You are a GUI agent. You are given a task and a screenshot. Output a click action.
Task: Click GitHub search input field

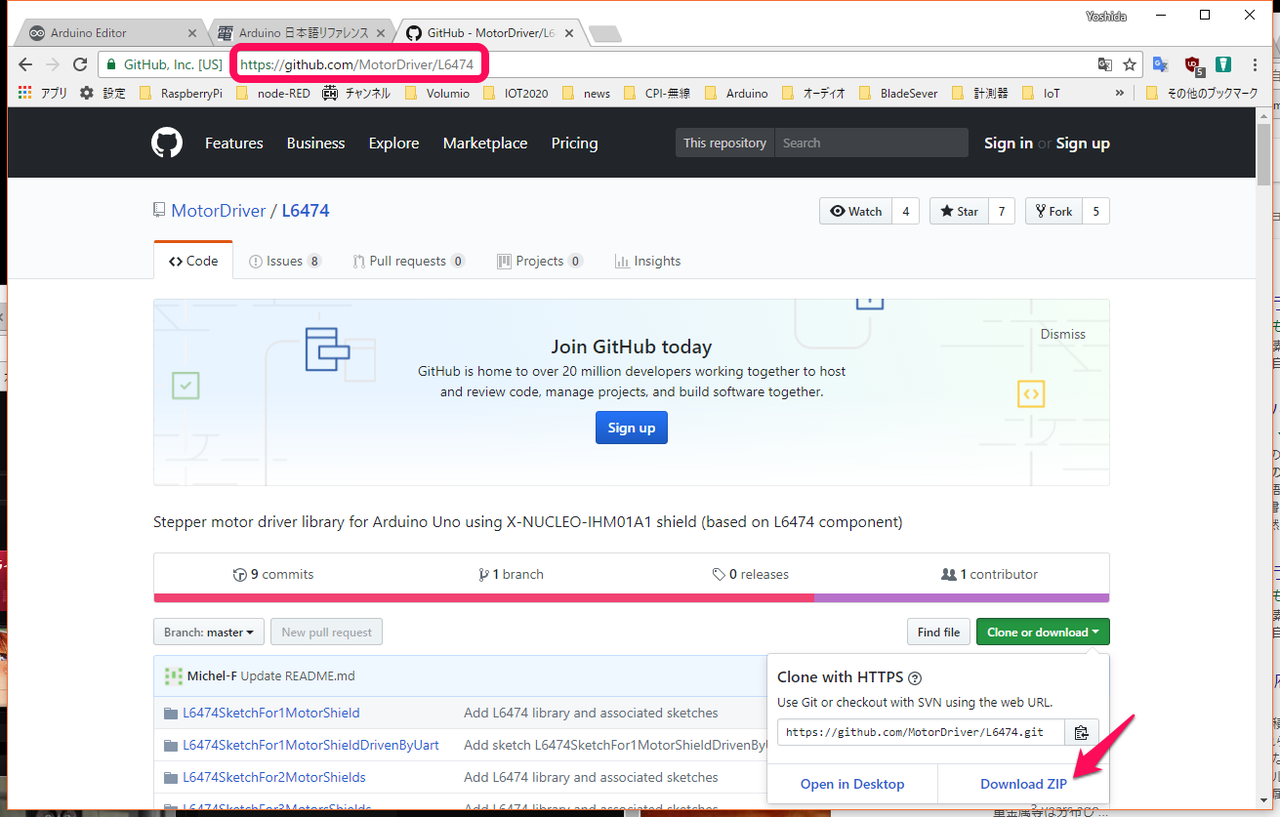[871, 143]
